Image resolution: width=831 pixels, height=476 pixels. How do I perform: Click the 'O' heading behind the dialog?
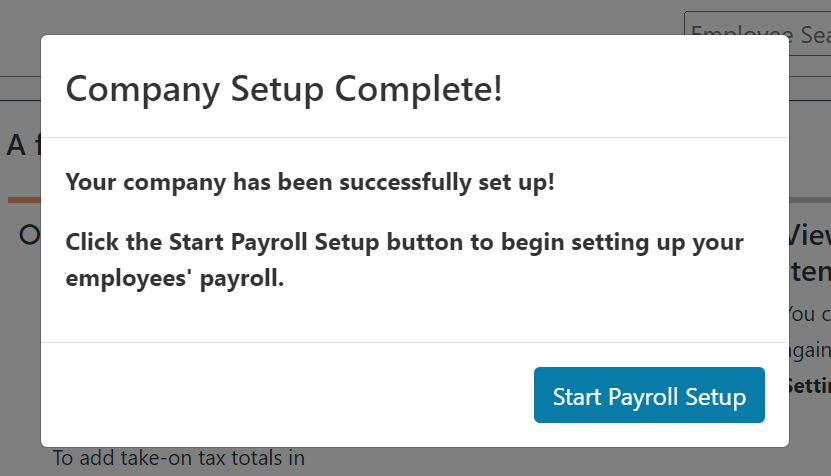click(29, 235)
